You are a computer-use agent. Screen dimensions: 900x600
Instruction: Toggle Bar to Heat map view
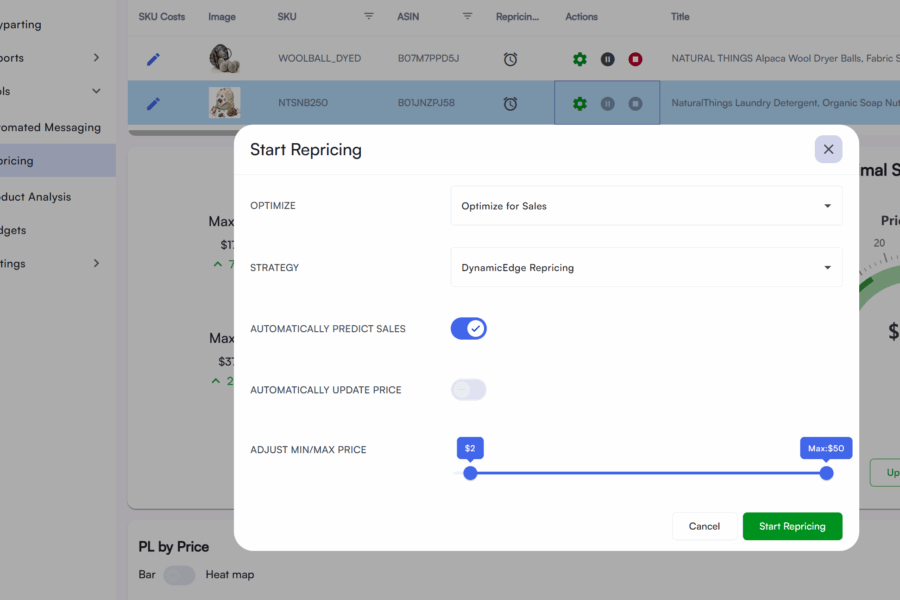tap(179, 575)
